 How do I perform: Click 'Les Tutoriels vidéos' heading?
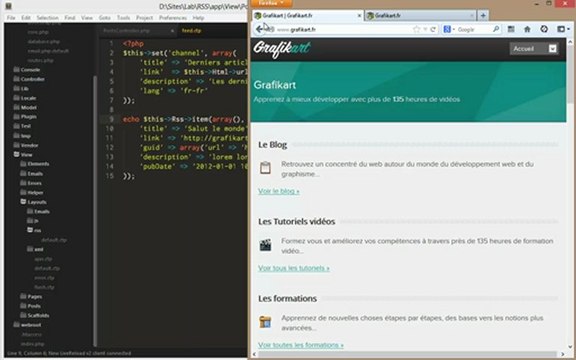coord(296,222)
